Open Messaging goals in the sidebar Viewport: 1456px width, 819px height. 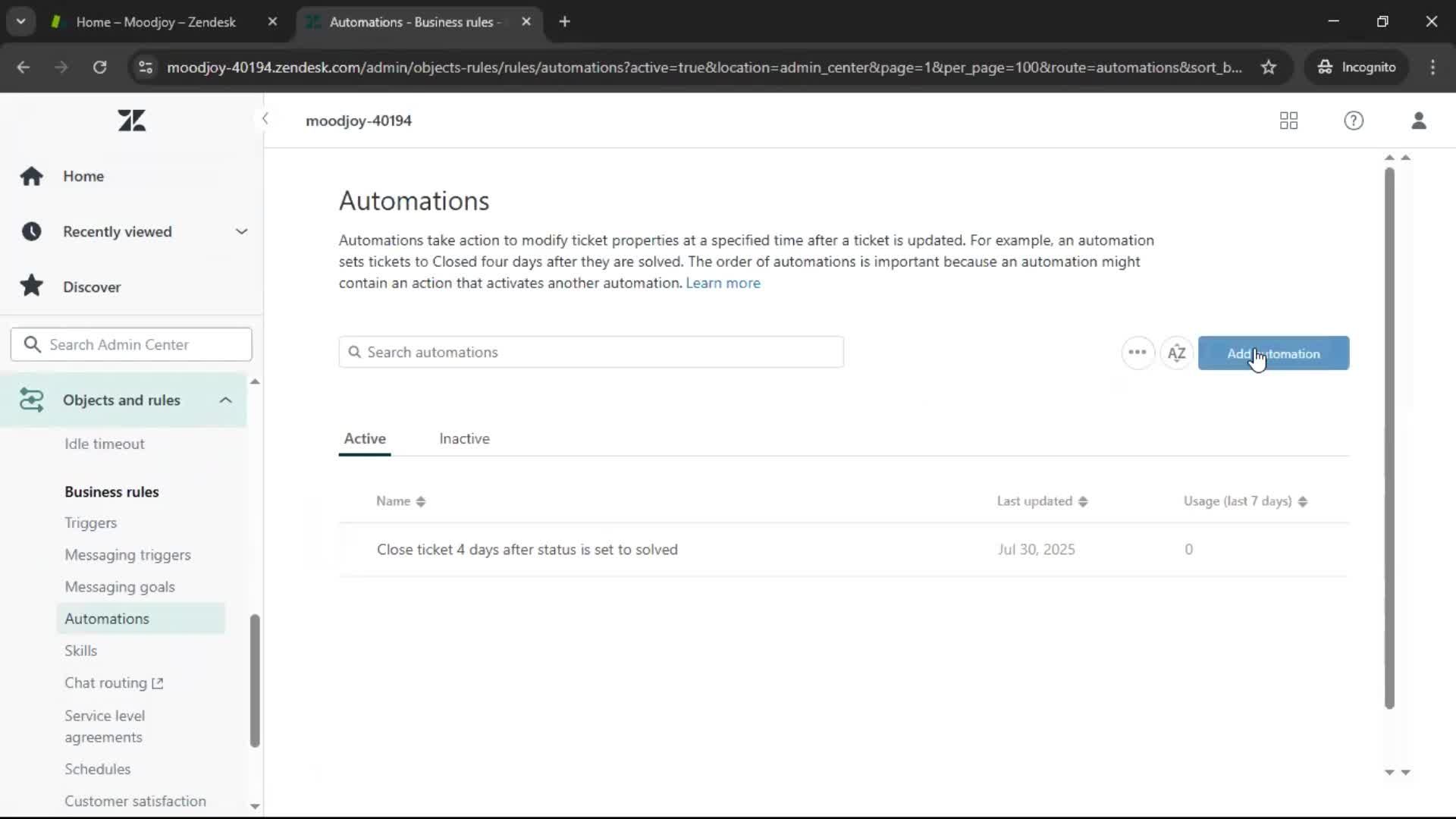tap(120, 586)
